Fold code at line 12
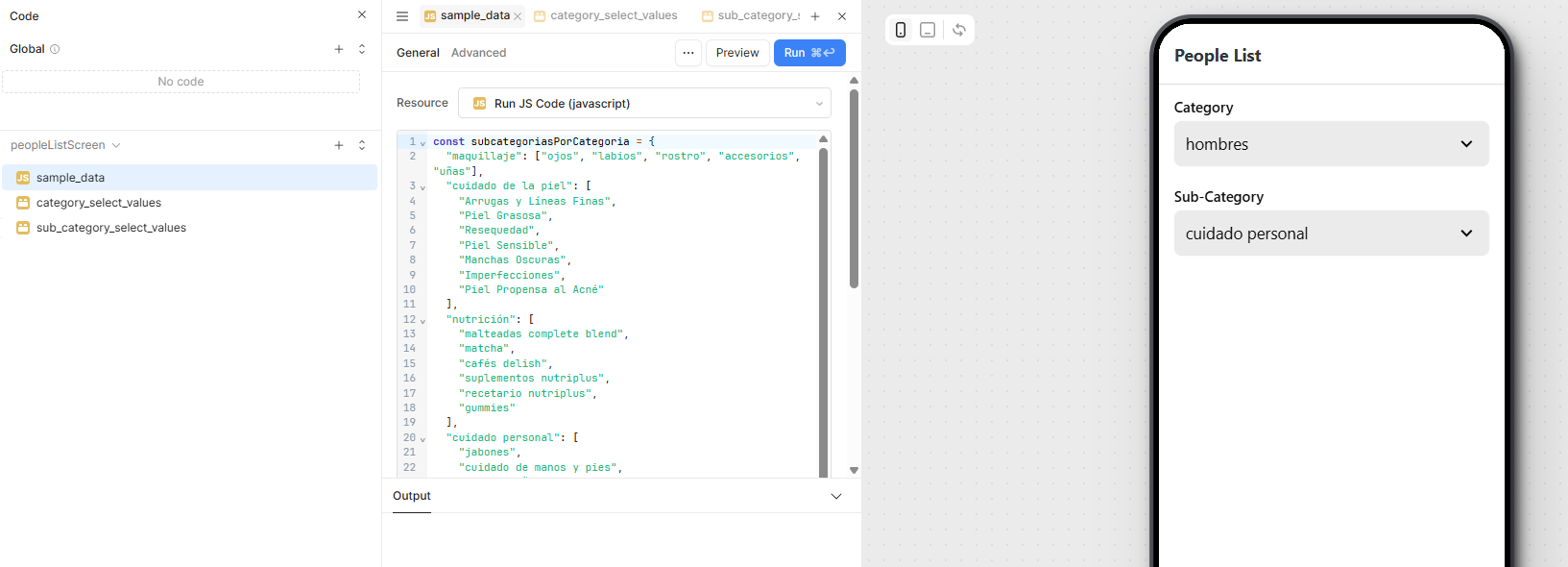Image resolution: width=1568 pixels, height=567 pixels. (422, 321)
